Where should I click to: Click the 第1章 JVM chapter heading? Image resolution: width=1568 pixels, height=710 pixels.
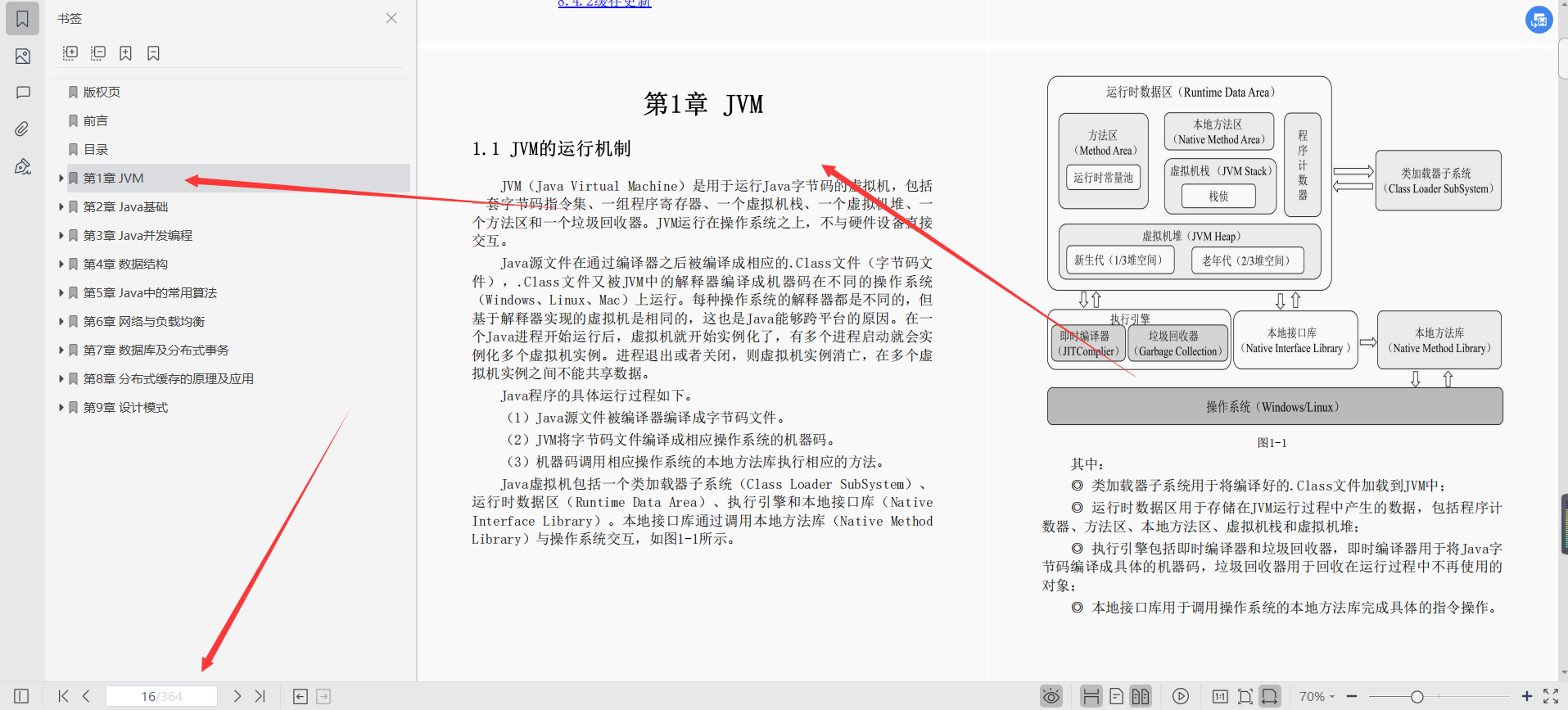[703, 104]
